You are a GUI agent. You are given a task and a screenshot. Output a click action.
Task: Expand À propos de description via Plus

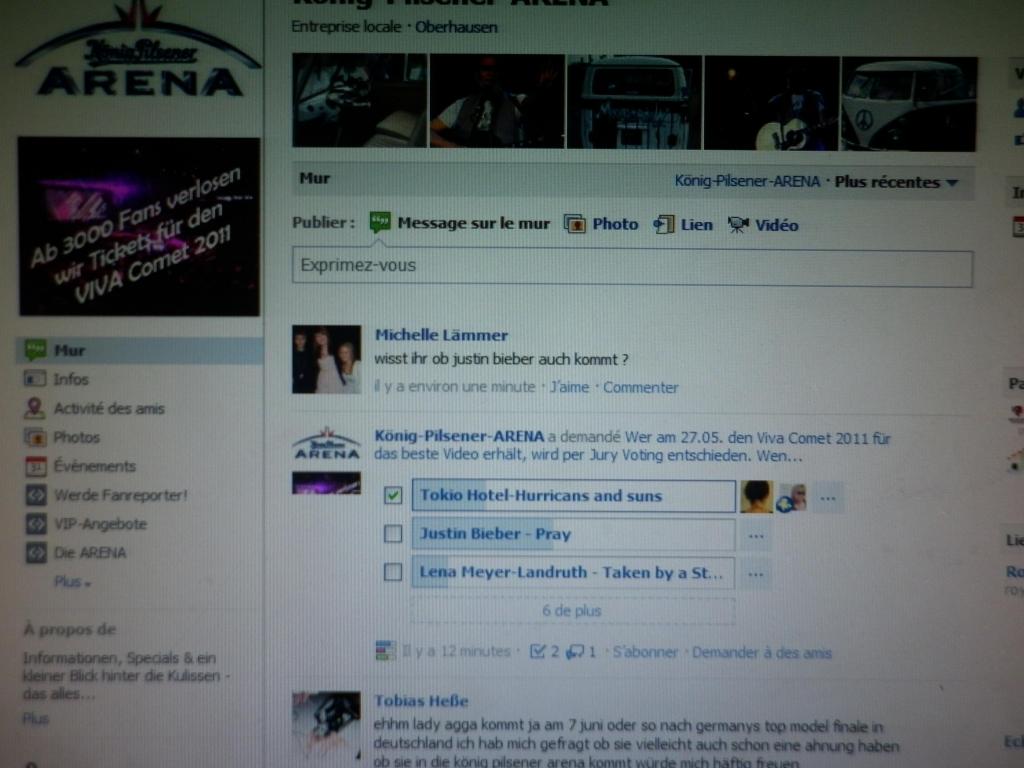(x=35, y=718)
